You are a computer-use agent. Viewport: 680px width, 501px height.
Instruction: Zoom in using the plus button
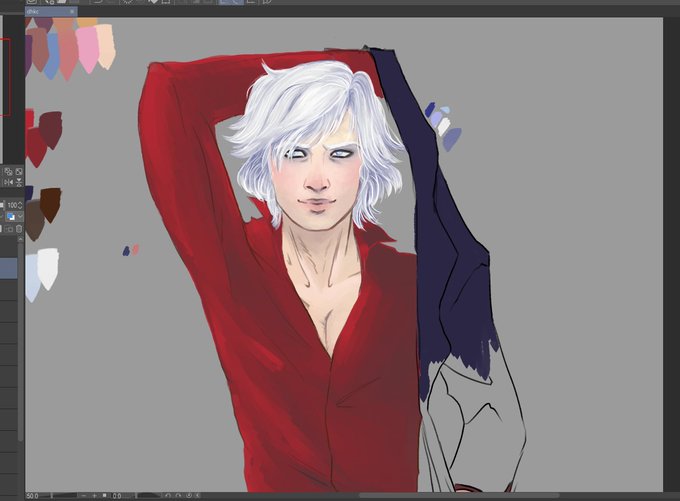(x=95, y=496)
